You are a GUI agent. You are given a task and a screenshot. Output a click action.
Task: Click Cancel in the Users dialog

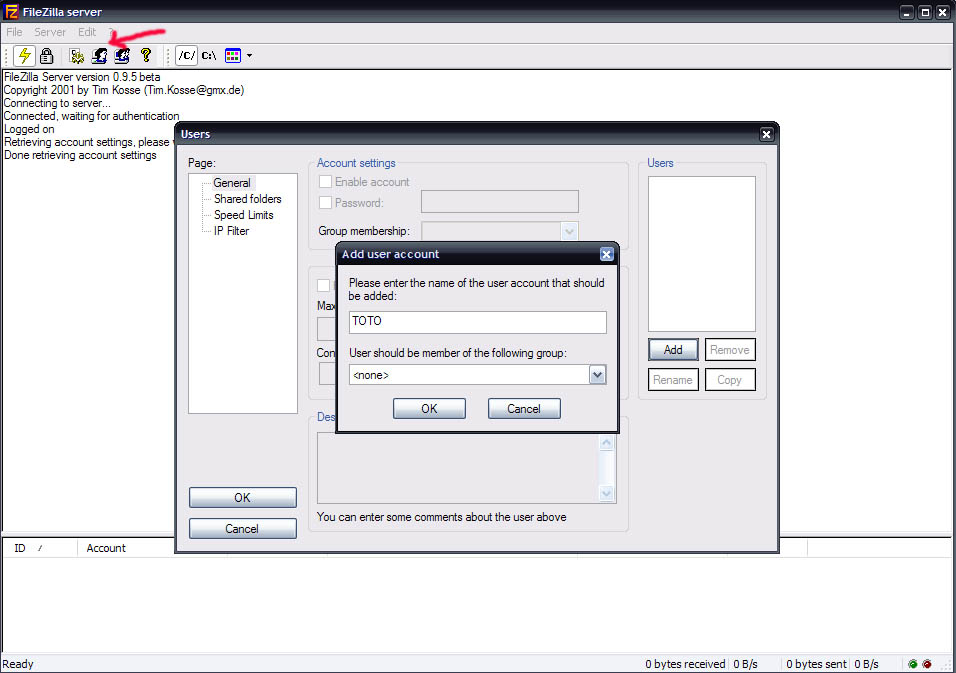pos(243,529)
